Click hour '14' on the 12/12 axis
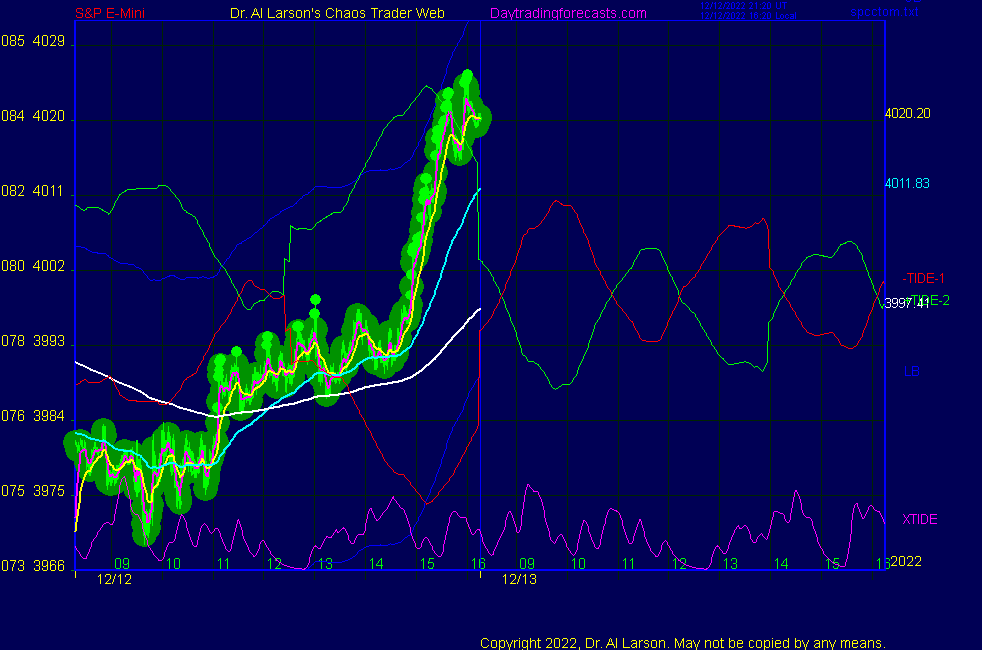 (376, 564)
